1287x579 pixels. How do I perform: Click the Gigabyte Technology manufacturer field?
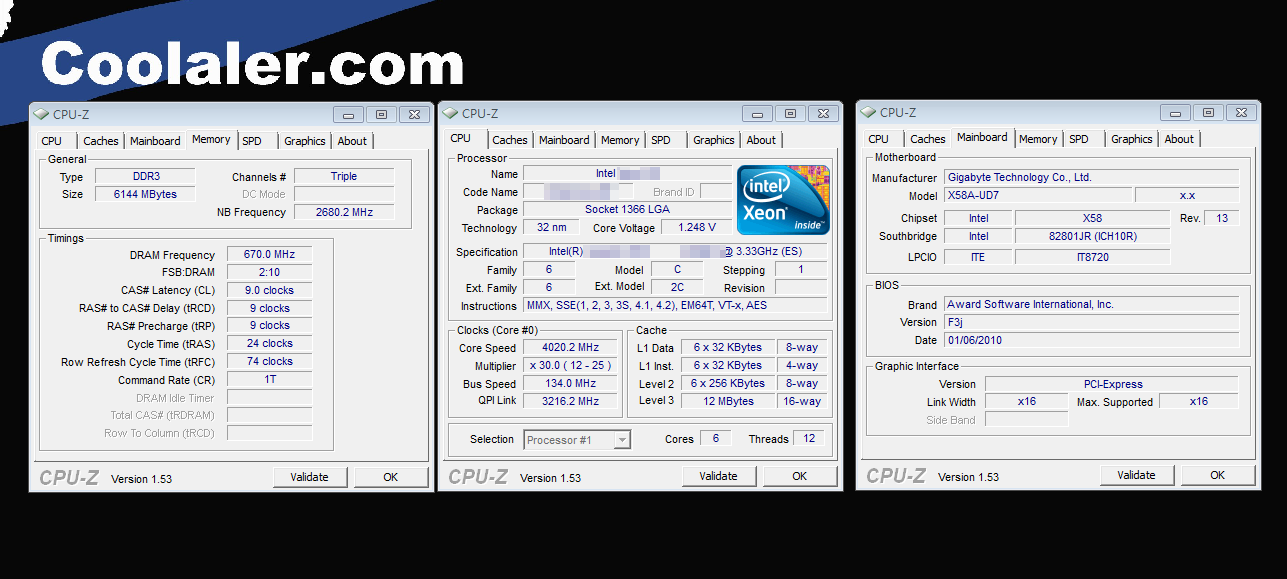point(1090,177)
